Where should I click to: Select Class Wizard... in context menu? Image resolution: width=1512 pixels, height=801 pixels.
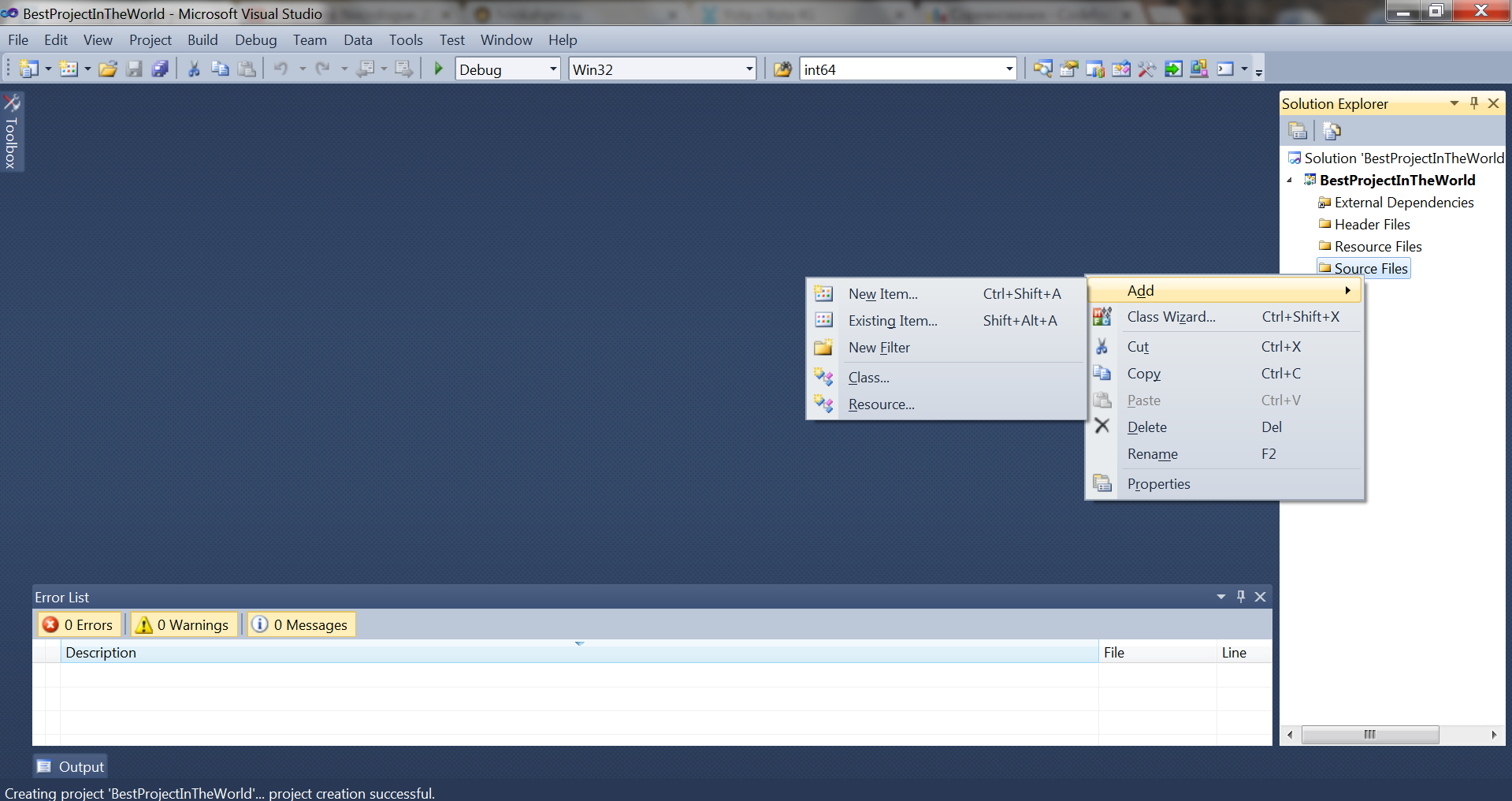tap(1225, 317)
